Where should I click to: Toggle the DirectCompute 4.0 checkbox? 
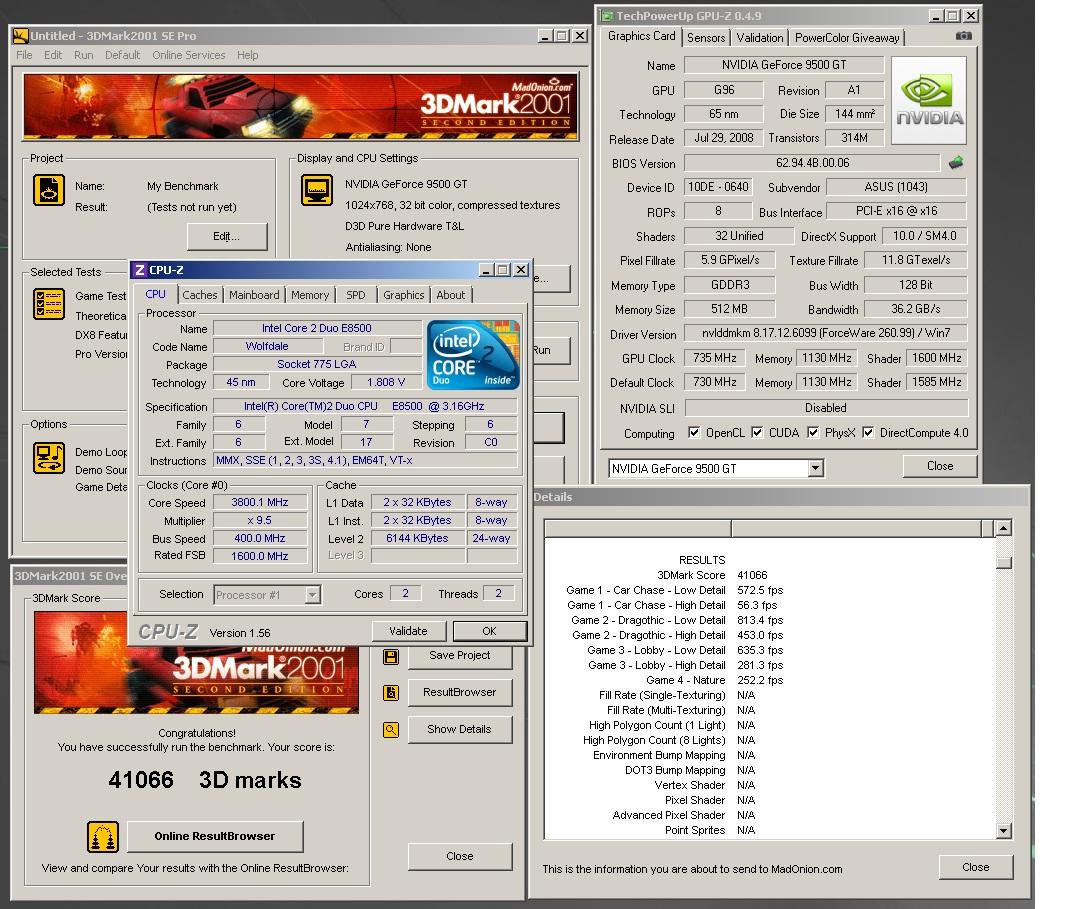tap(869, 432)
